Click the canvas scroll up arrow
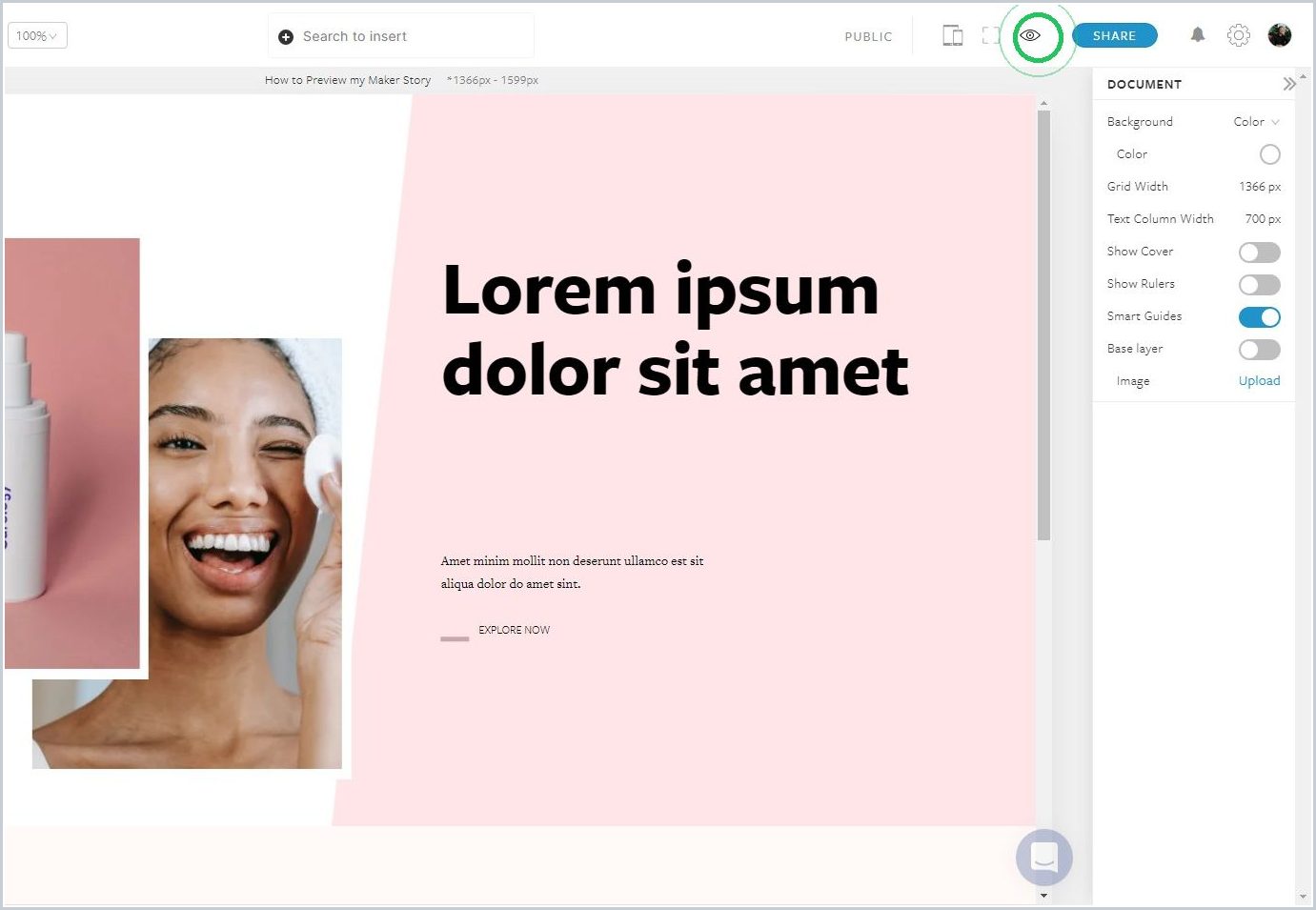1316x910 pixels. [x=1043, y=102]
